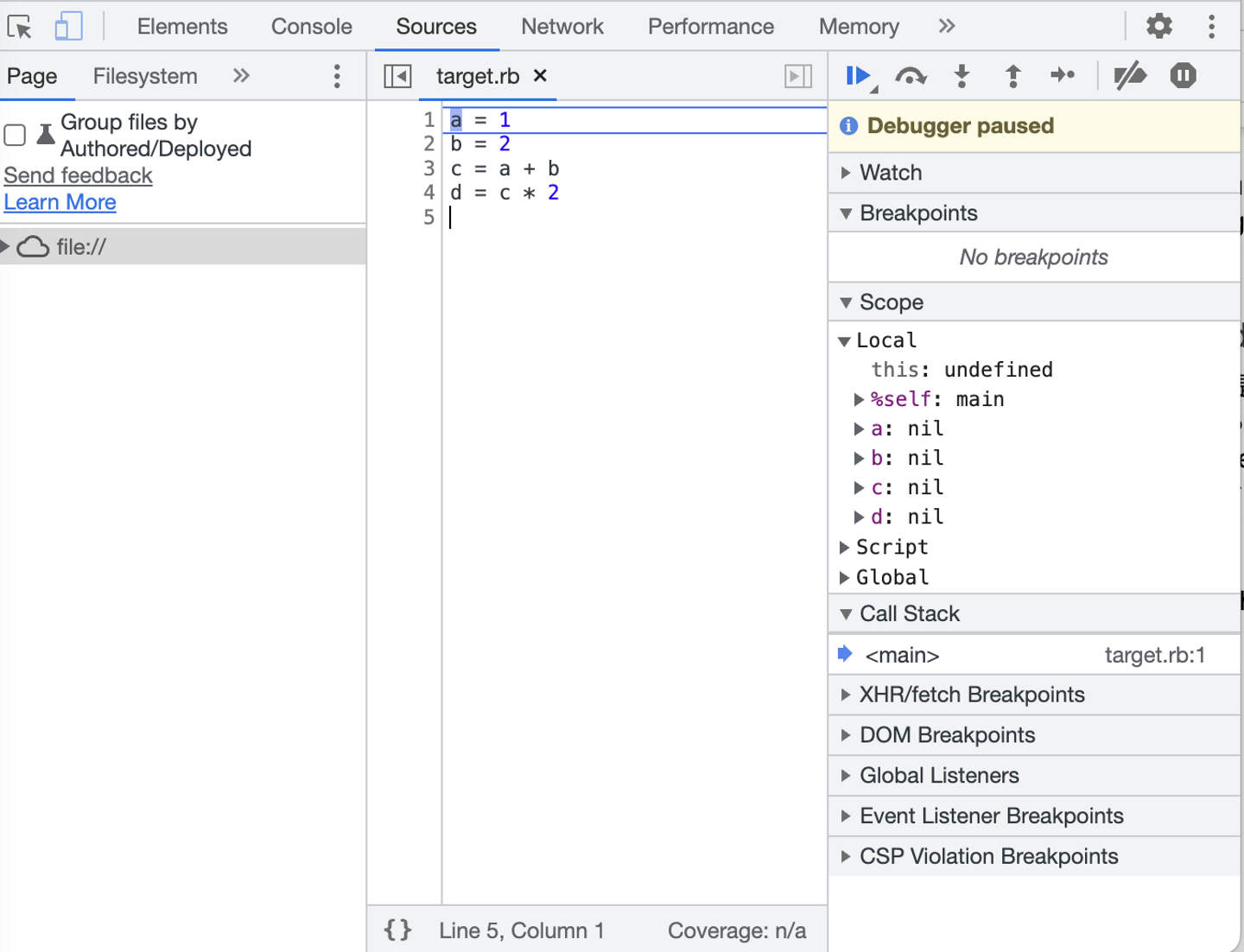Enable Group files by Authored/Deployed checkbox
The image size is (1244, 952).
[16, 135]
